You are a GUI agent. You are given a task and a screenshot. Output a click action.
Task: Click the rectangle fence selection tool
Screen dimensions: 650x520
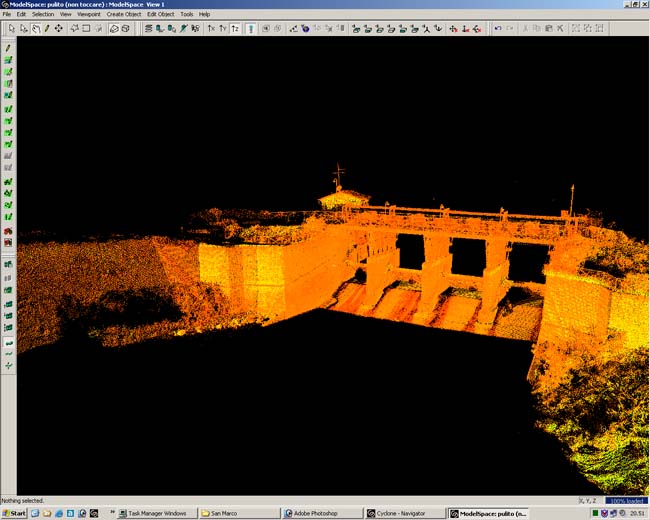click(86, 29)
